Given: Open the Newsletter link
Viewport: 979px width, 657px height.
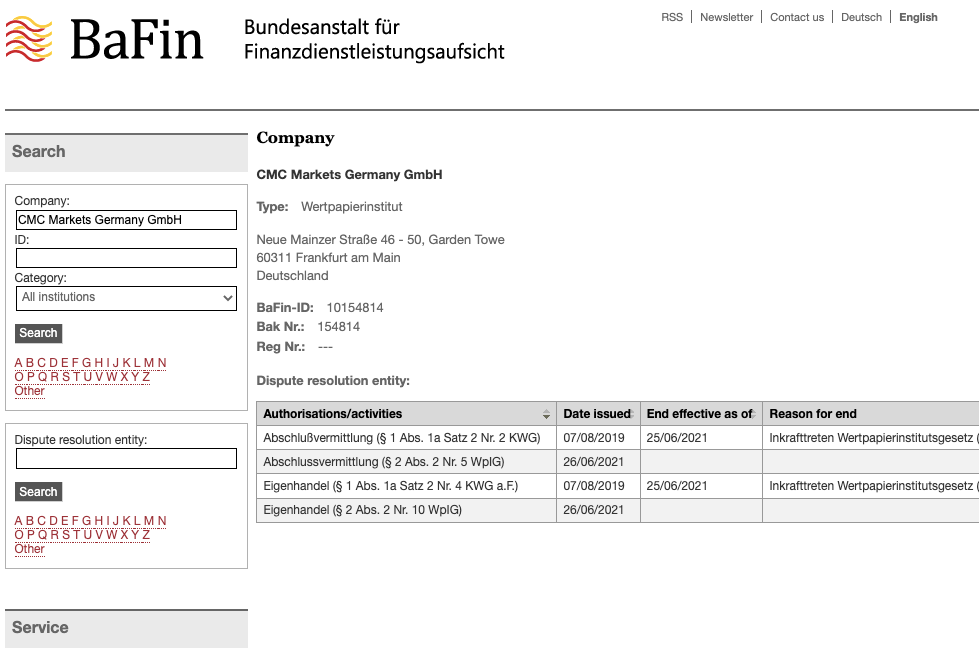Looking at the screenshot, I should point(726,17).
